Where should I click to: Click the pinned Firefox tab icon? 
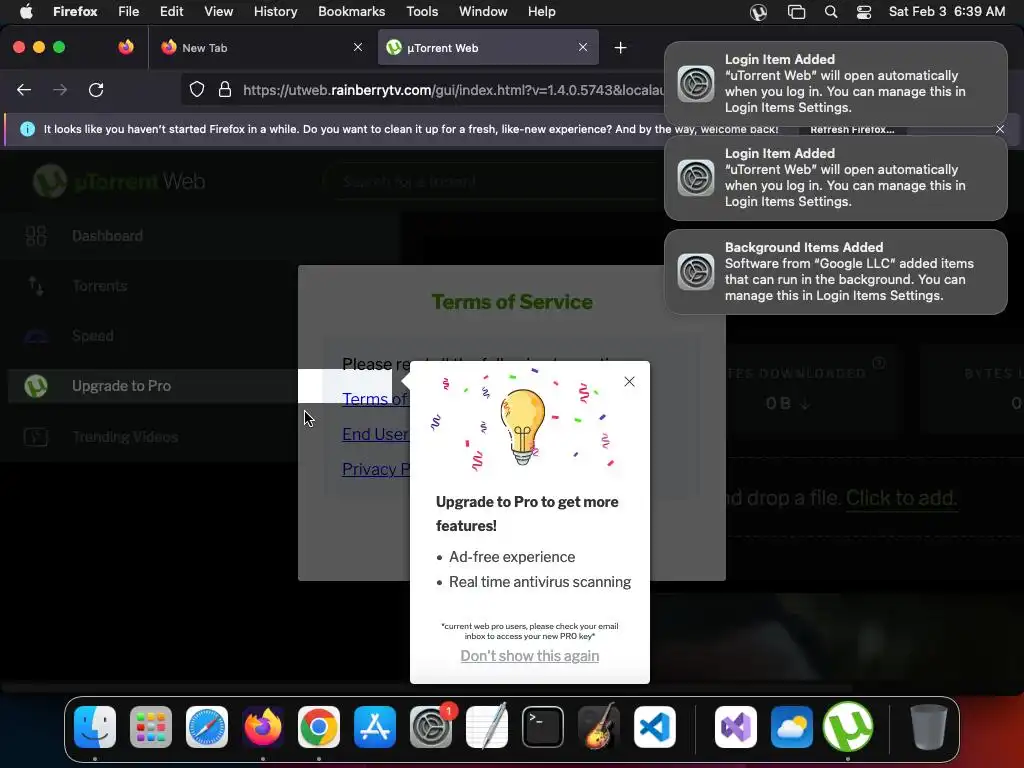[126, 47]
